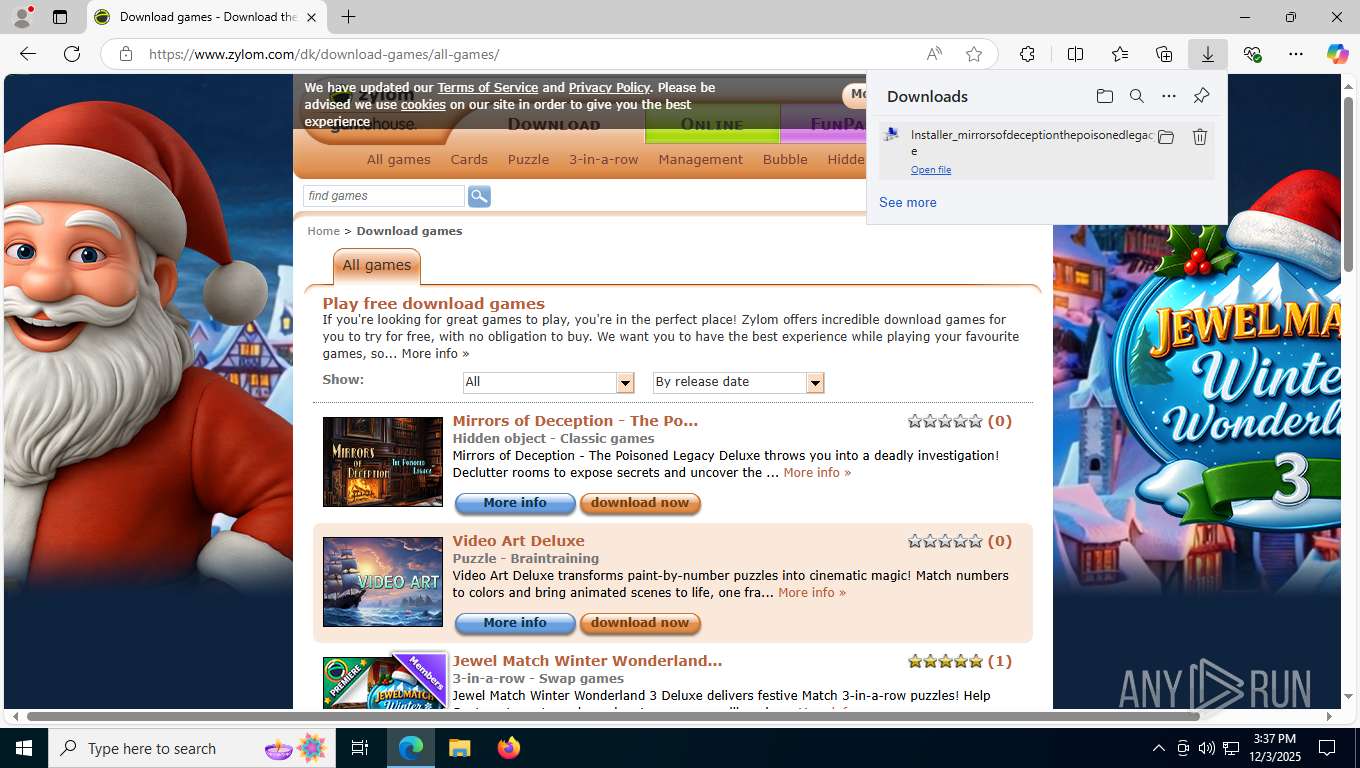1360x768 pixels.
Task: Focus the find games search field
Action: (384, 196)
